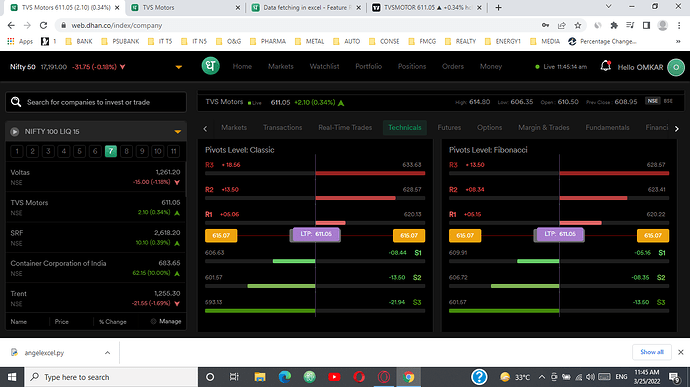
Task: Click the browser address bar
Action: pyautogui.click(x=299, y=26)
